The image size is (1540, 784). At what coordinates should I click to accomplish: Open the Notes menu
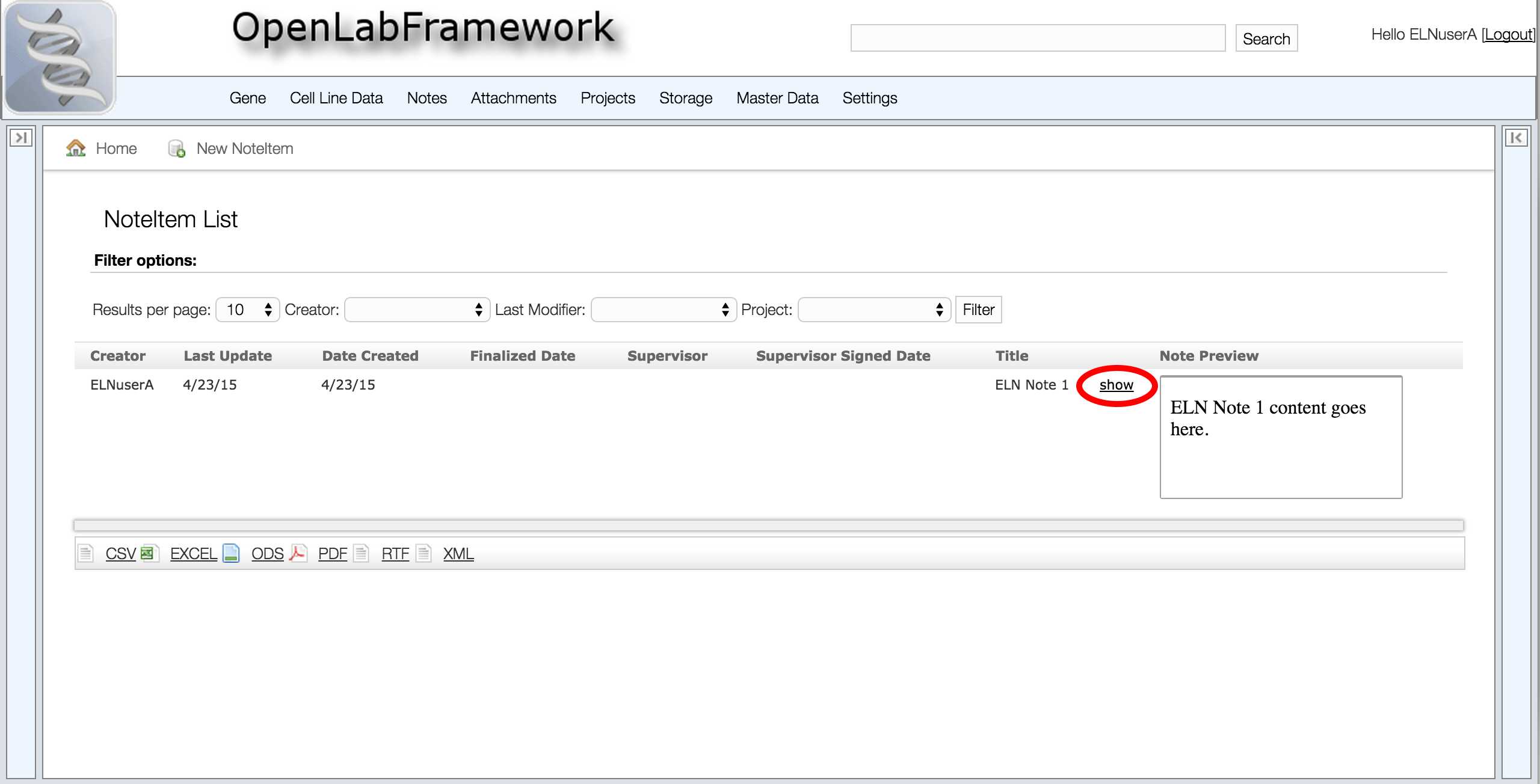(427, 98)
